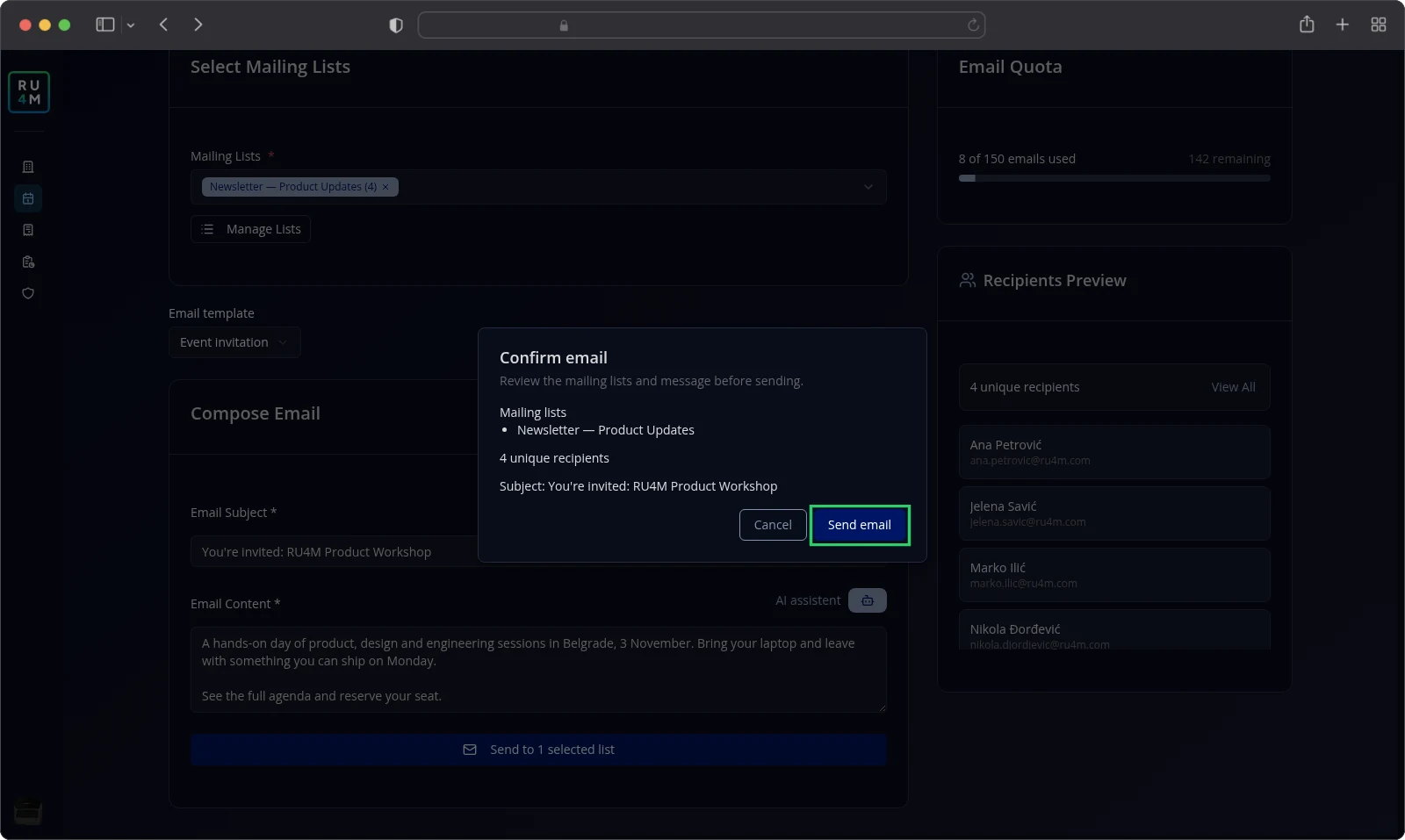Open the building icon in sidebar

coord(28,167)
